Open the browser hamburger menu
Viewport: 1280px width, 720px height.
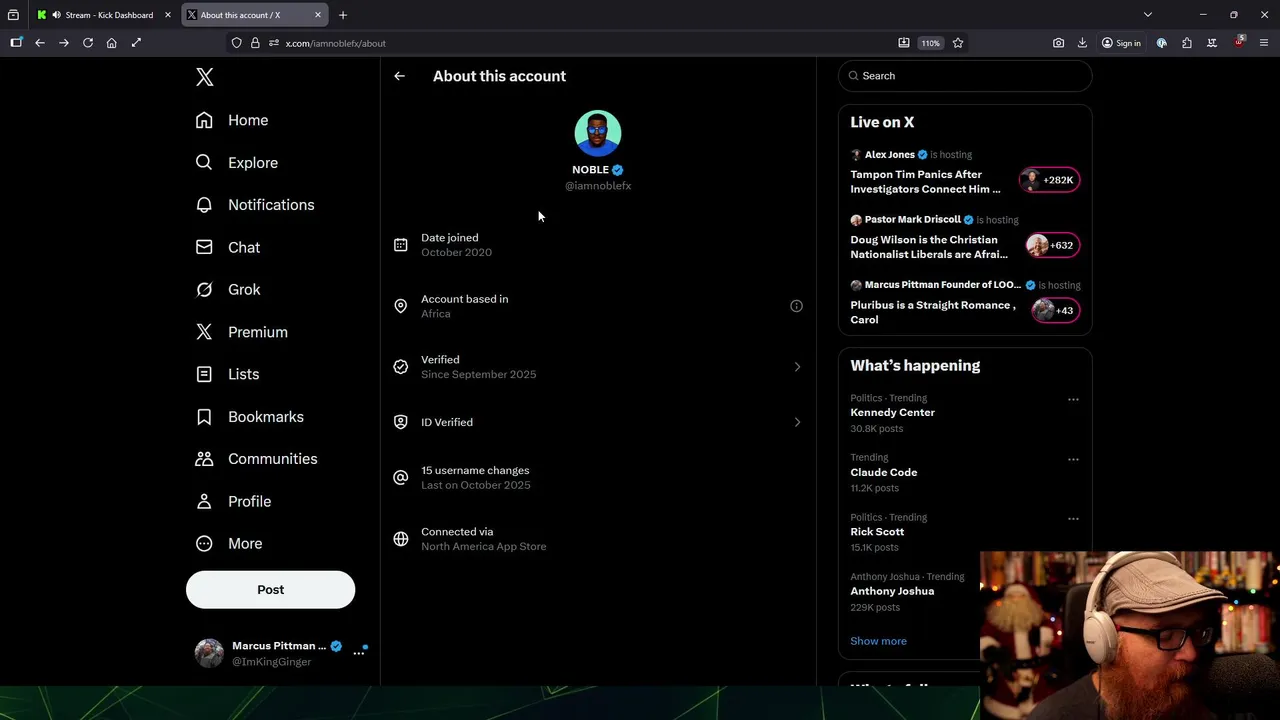1264,43
